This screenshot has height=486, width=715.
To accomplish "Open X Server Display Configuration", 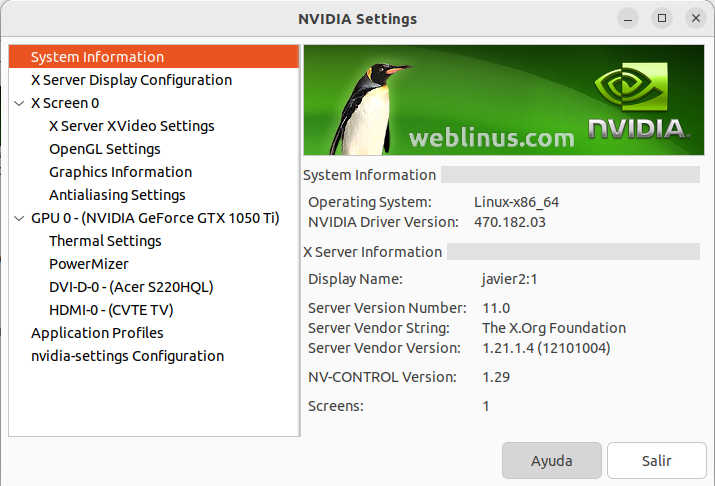I will click(x=131, y=80).
